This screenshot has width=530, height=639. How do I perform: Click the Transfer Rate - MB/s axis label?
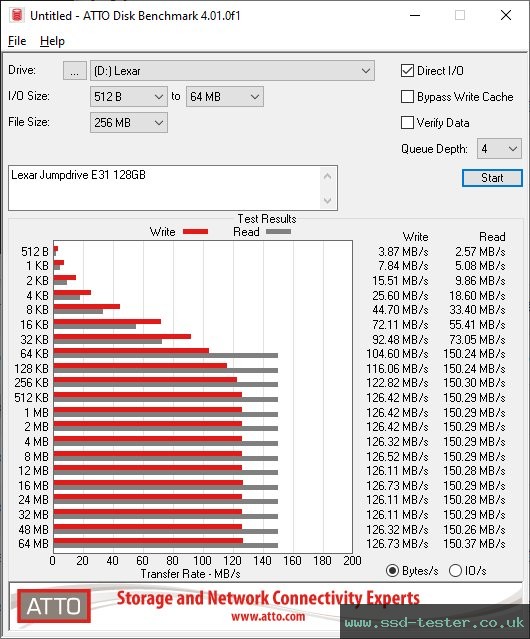pos(190,574)
